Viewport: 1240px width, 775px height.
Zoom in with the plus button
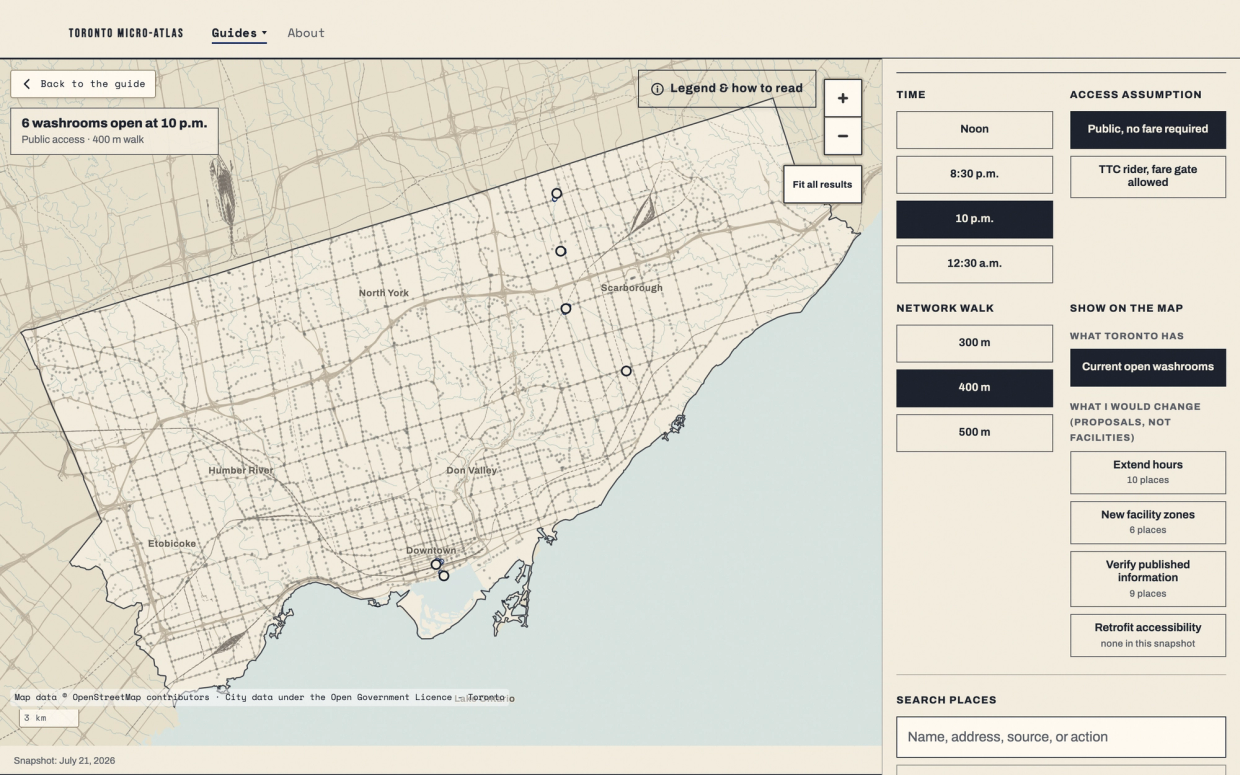(x=842, y=98)
